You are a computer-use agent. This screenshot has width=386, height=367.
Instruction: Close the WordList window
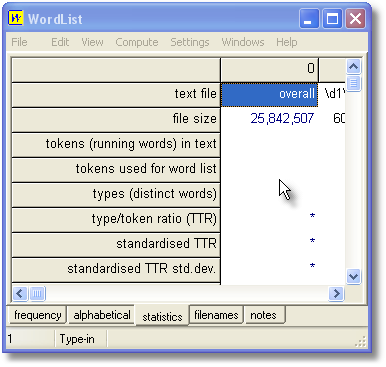pyautogui.click(x=355, y=18)
